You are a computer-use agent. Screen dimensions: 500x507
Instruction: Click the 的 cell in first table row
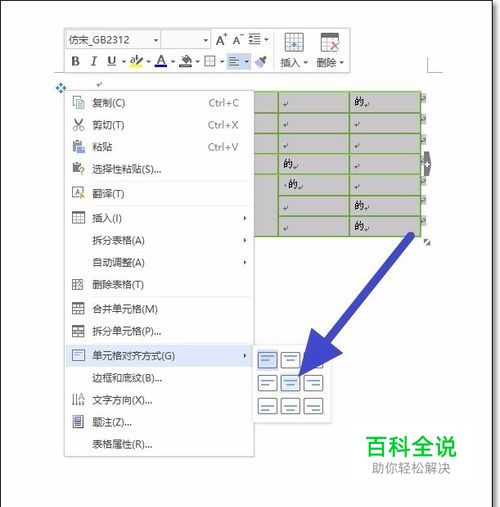385,102
